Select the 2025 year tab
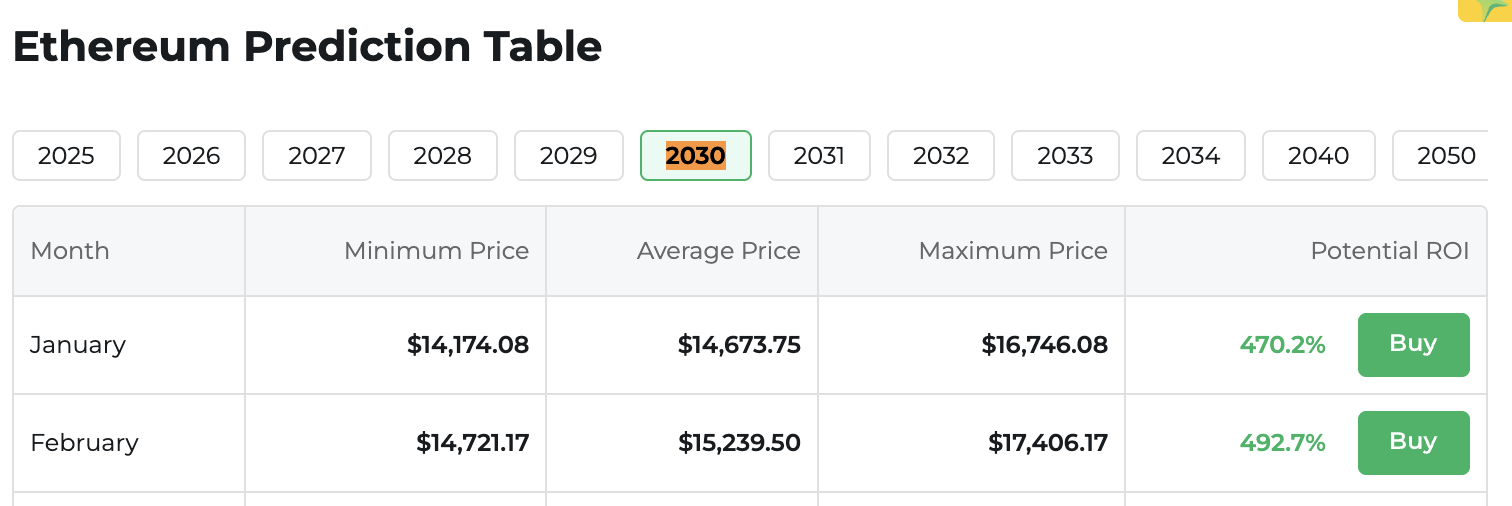The height and width of the screenshot is (506, 1512). coord(66,156)
